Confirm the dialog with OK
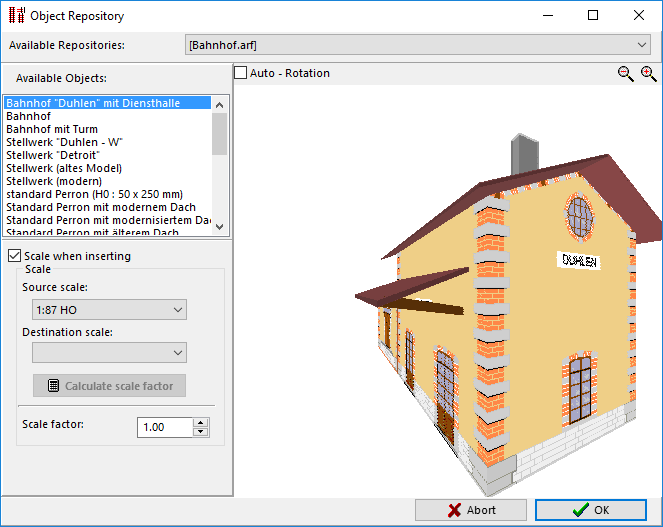This screenshot has width=663, height=527. tap(591, 510)
